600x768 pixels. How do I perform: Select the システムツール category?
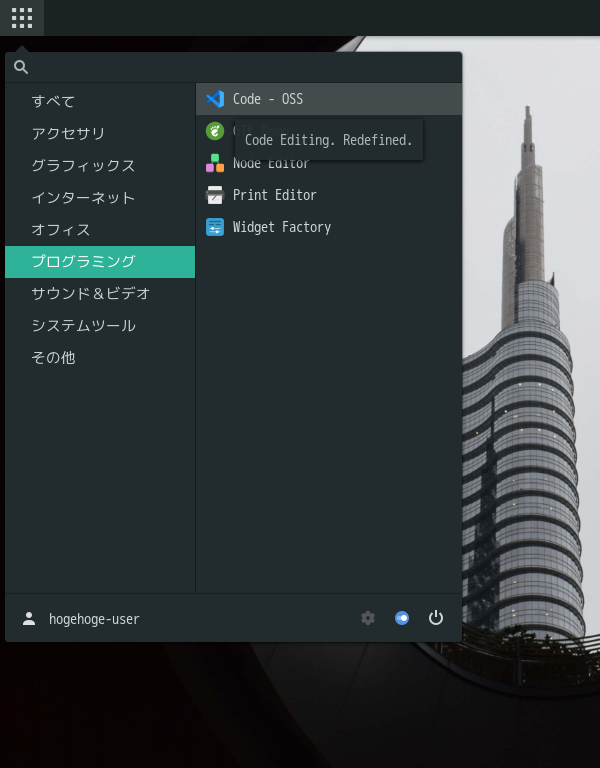coord(100,326)
